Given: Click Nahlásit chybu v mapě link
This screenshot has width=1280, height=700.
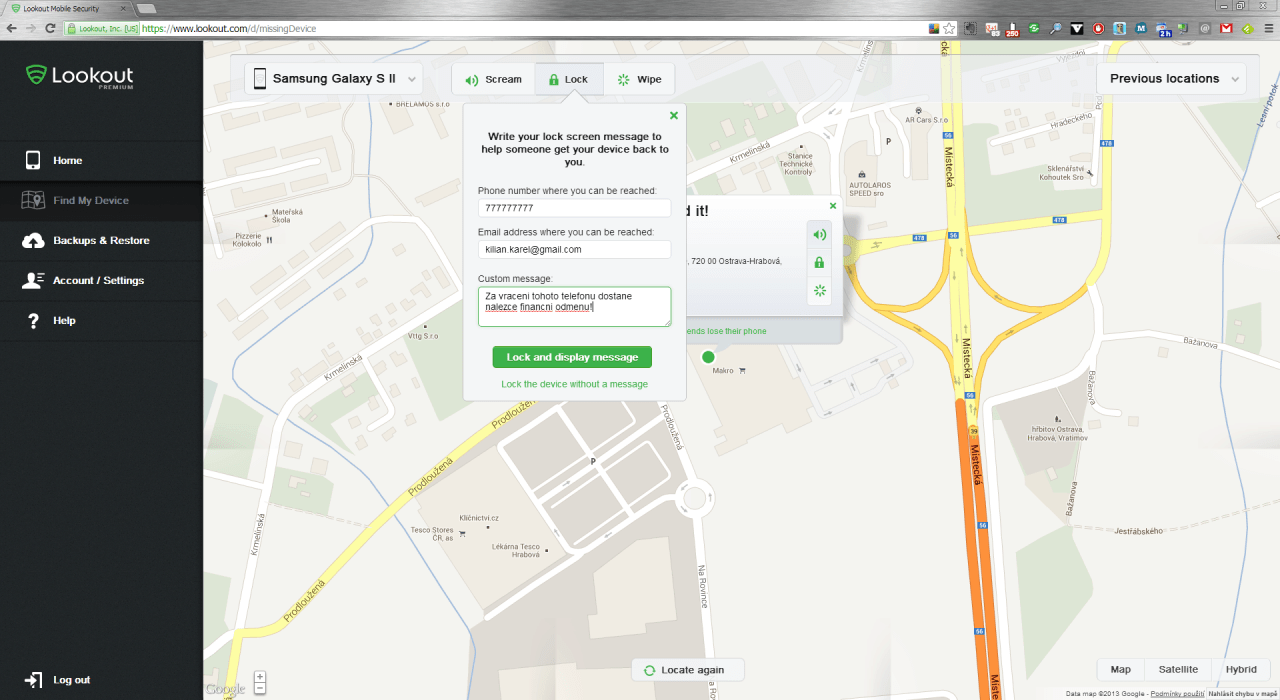Looking at the screenshot, I should point(1243,693).
